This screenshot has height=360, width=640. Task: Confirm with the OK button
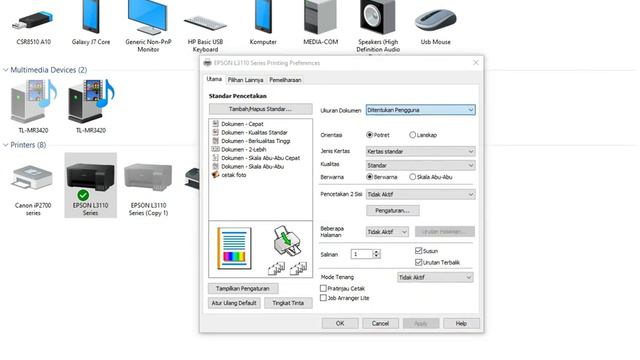tap(340, 323)
